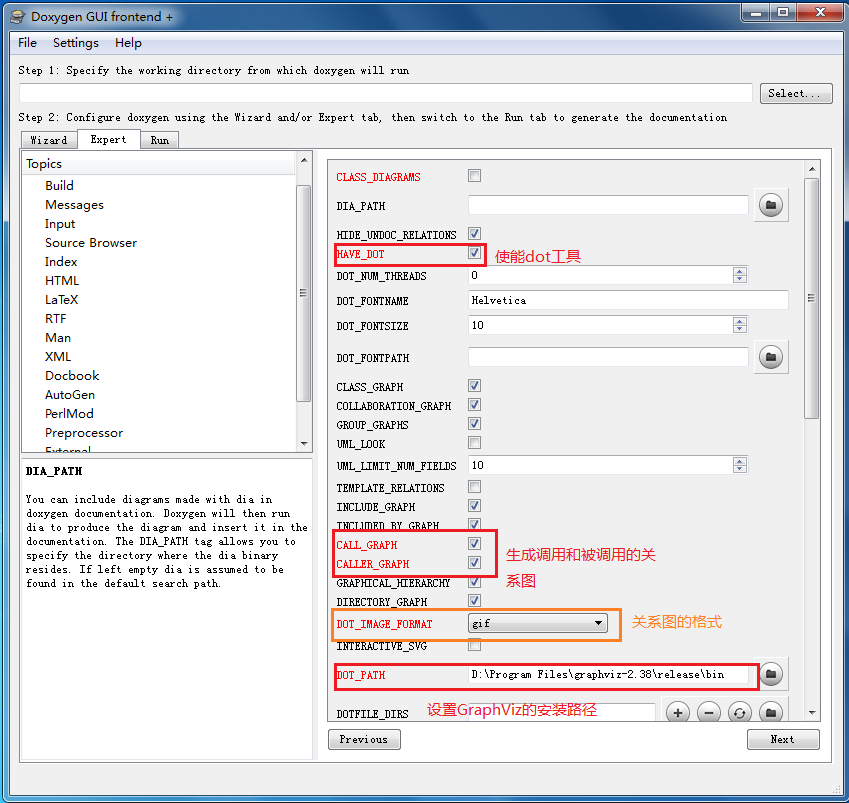Viewport: 849px width, 803px height.
Task: Toggle HIDE_UNDOC_RELATIONS checkbox
Action: click(474, 233)
